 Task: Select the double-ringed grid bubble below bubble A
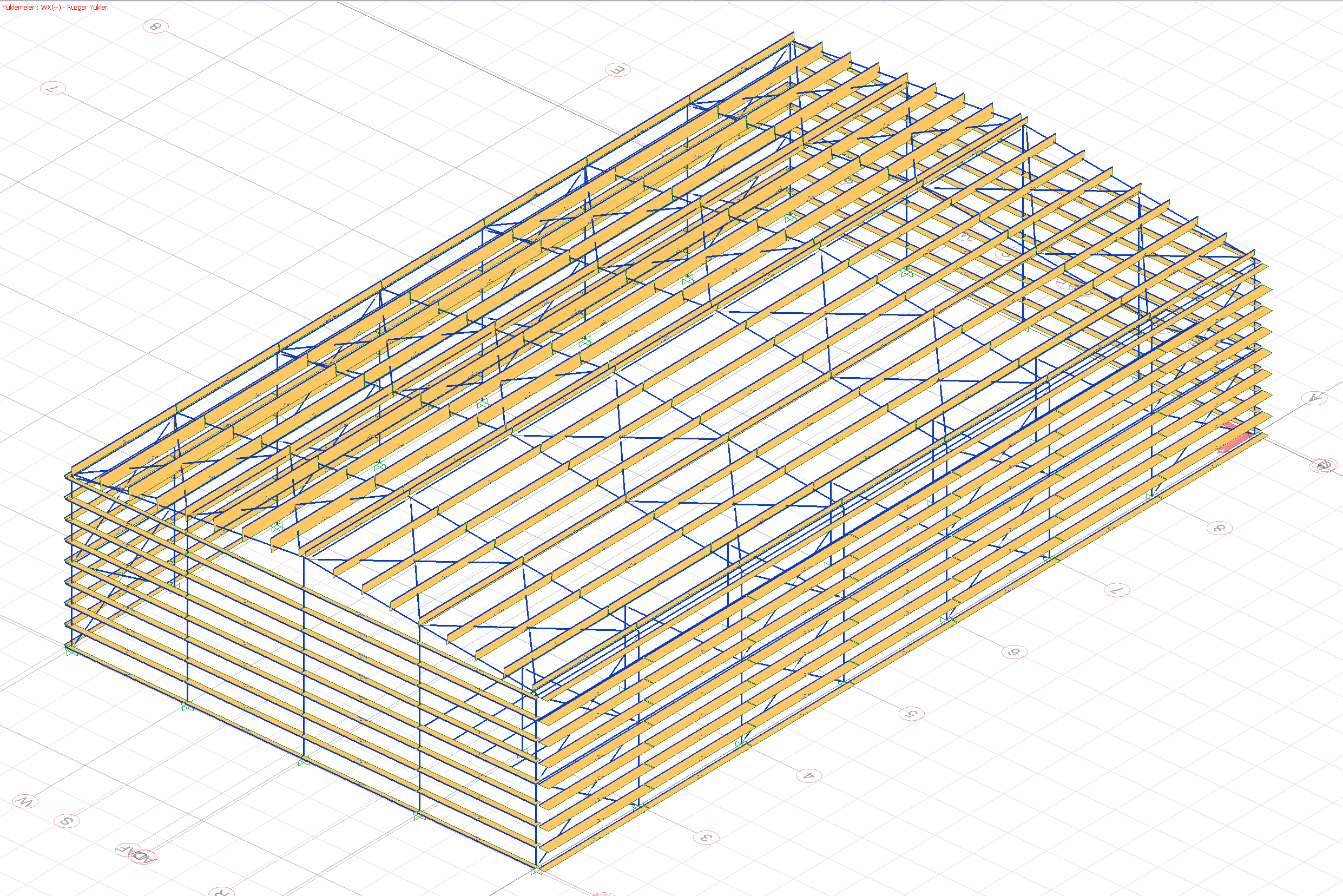1324,465
